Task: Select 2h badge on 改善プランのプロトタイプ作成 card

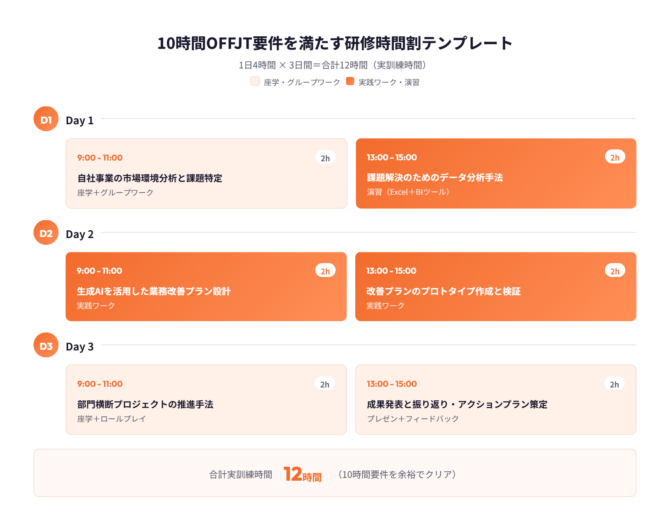Action: (x=615, y=270)
